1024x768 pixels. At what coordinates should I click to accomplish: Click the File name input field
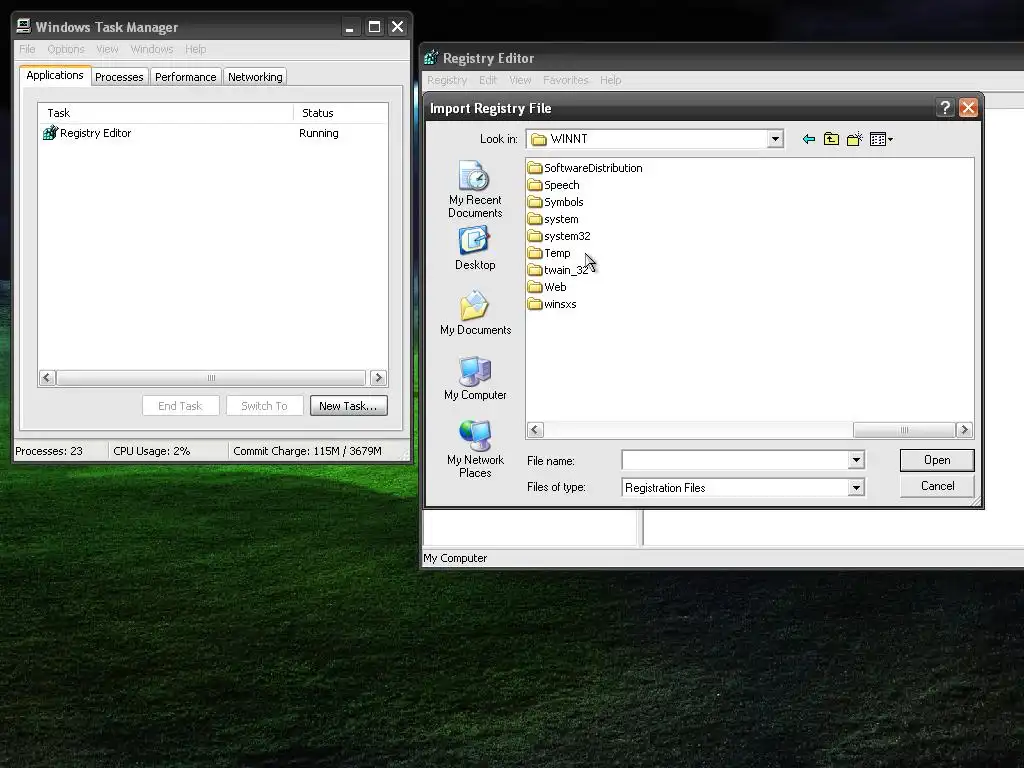[x=735, y=460]
